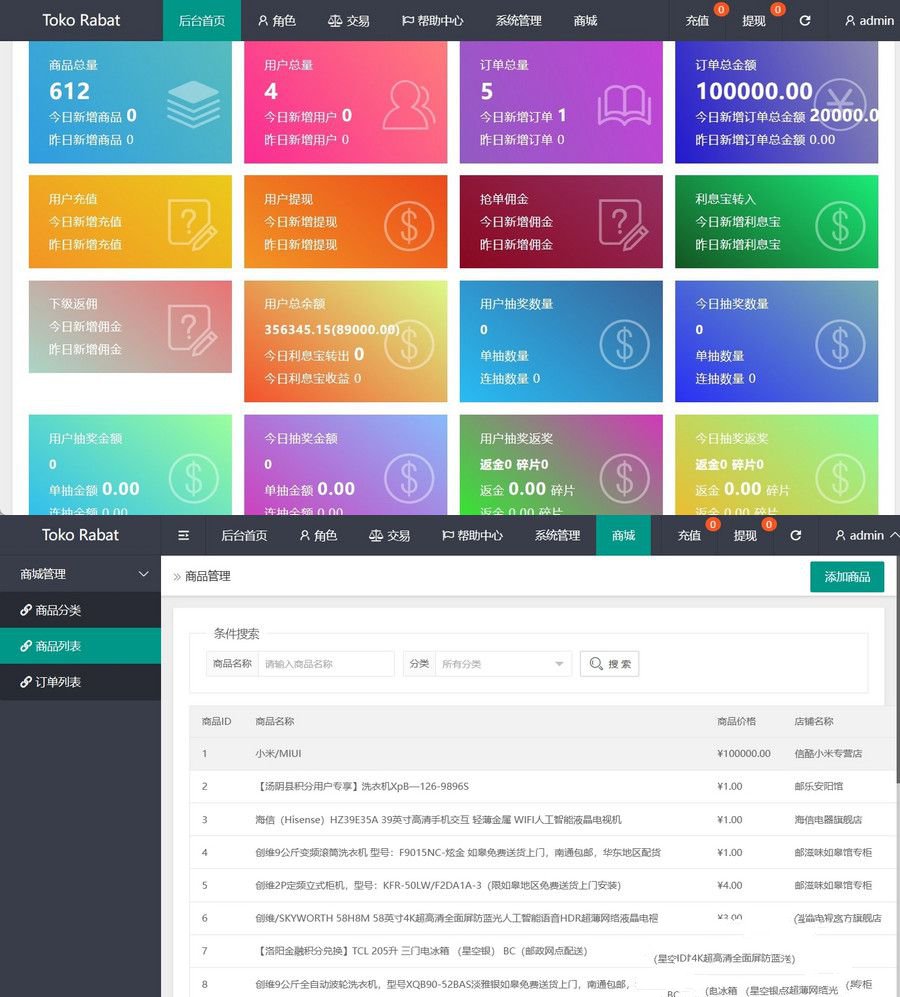The height and width of the screenshot is (997, 900).
Task: Click the user silhouette icon on 用户总量 card
Action: tap(408, 104)
